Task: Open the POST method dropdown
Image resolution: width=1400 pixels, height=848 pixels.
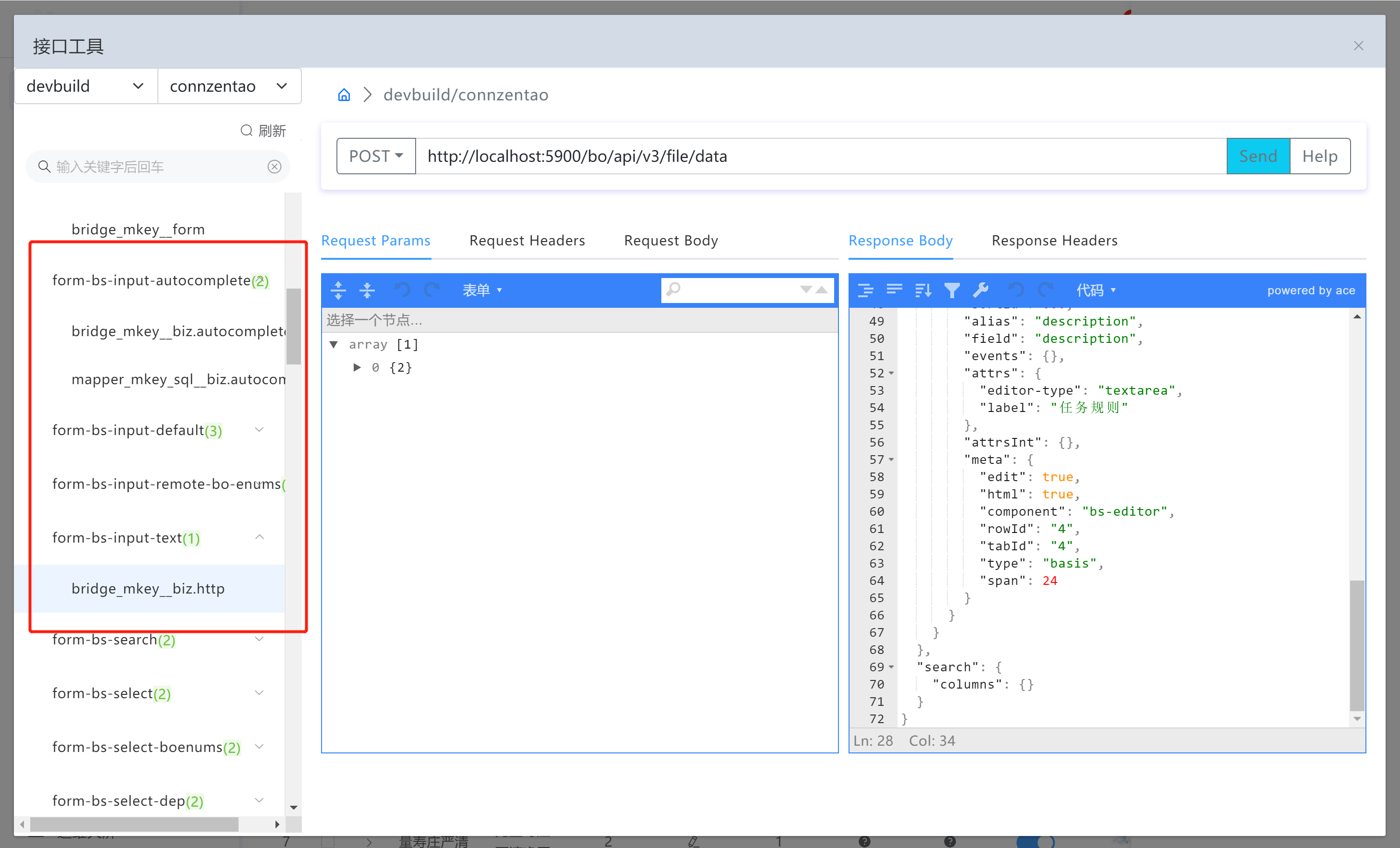Action: click(376, 157)
